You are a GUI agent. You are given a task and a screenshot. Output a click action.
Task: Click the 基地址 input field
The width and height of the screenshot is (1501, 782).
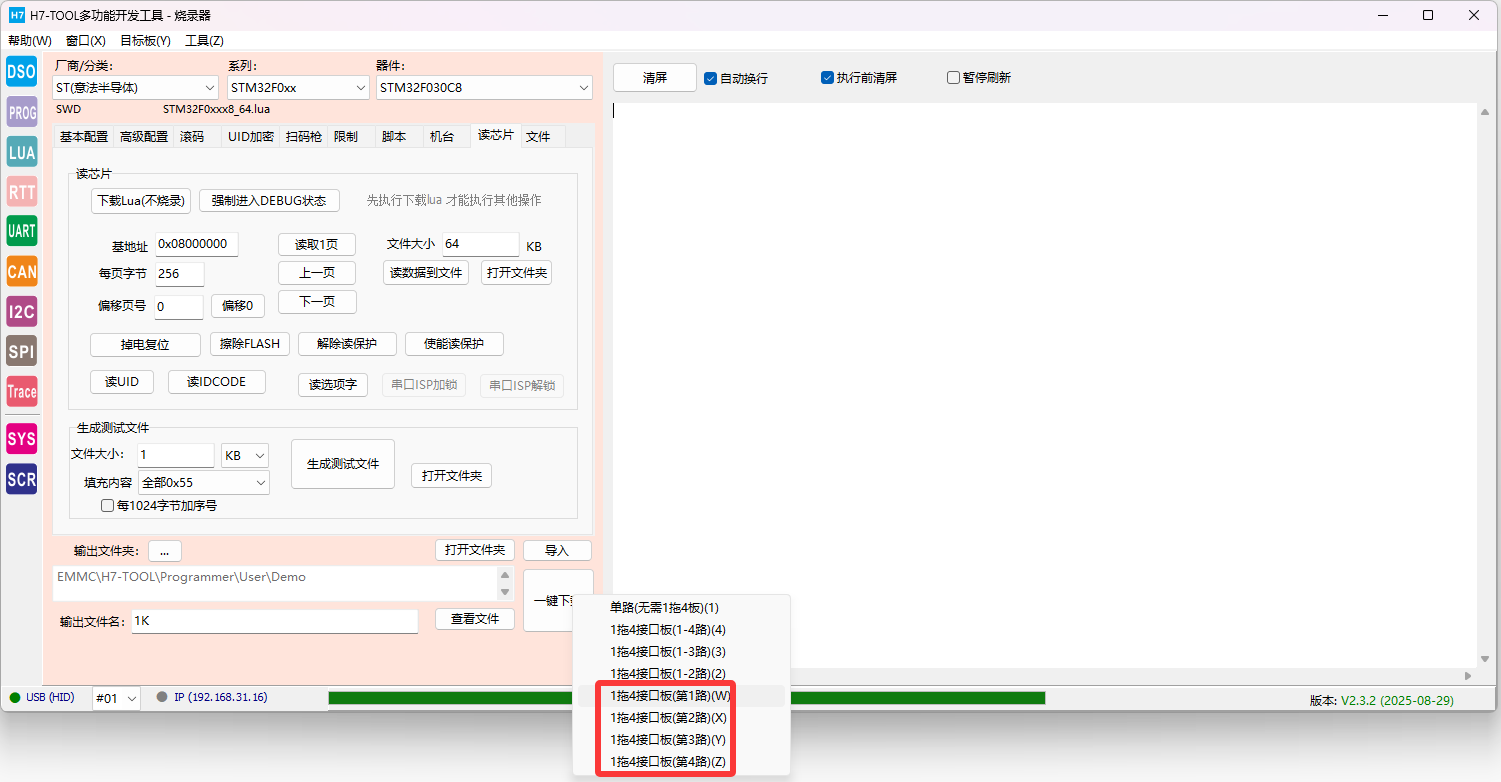pyautogui.click(x=196, y=244)
